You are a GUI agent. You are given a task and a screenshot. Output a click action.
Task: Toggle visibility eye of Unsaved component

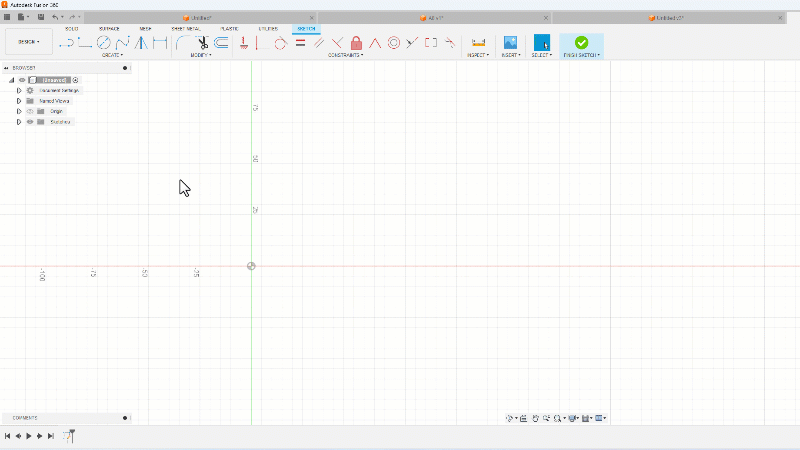click(x=22, y=80)
